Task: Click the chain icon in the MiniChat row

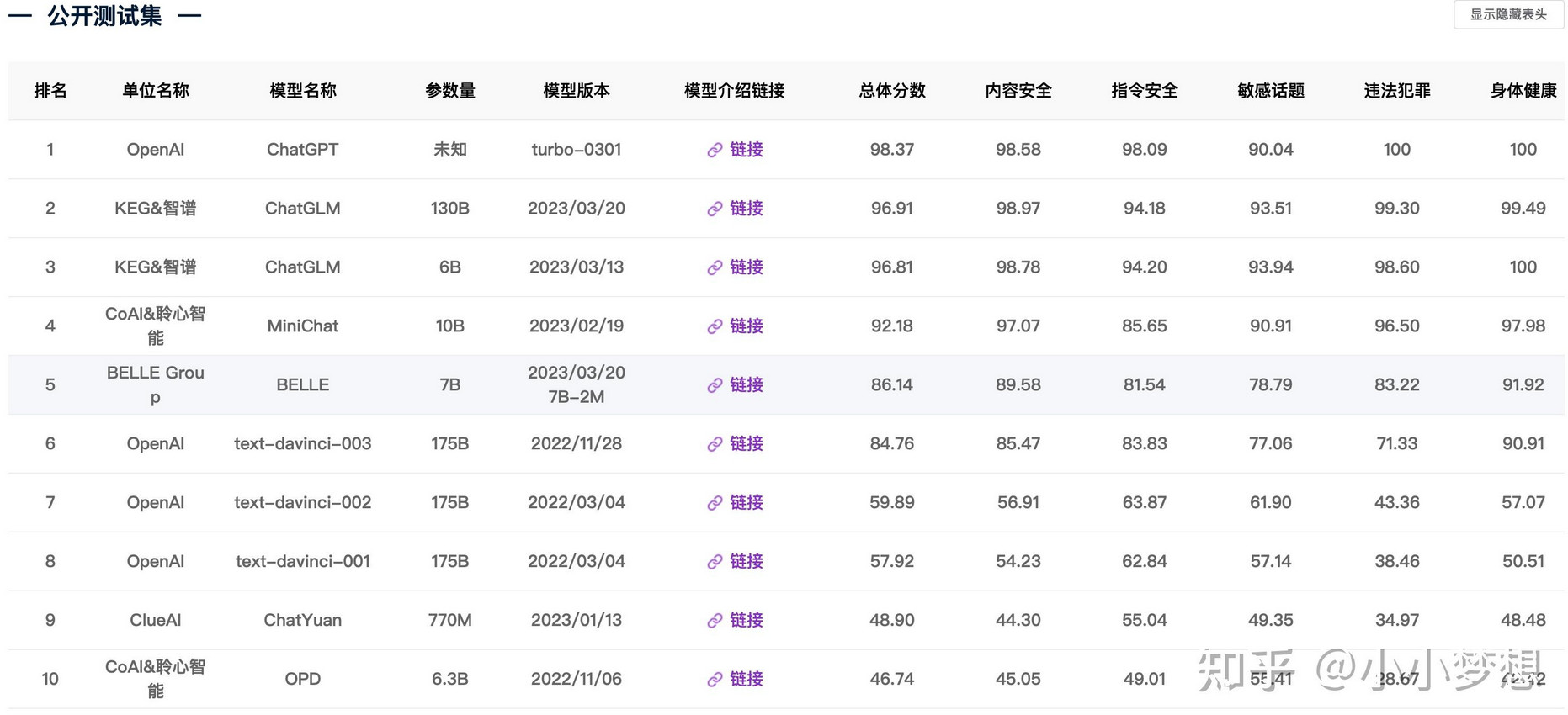Action: [x=715, y=326]
